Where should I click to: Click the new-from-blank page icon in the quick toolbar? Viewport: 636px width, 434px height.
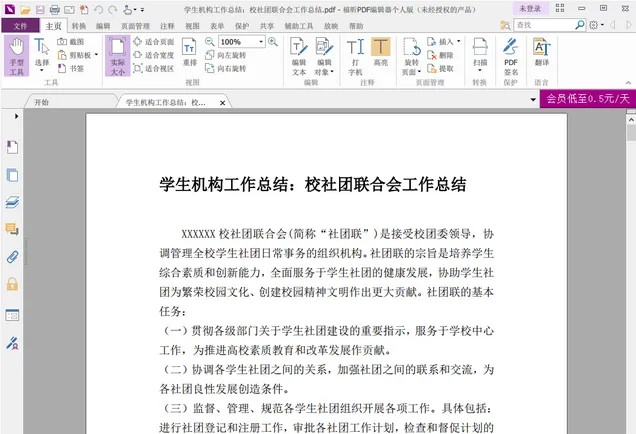[x=84, y=9]
